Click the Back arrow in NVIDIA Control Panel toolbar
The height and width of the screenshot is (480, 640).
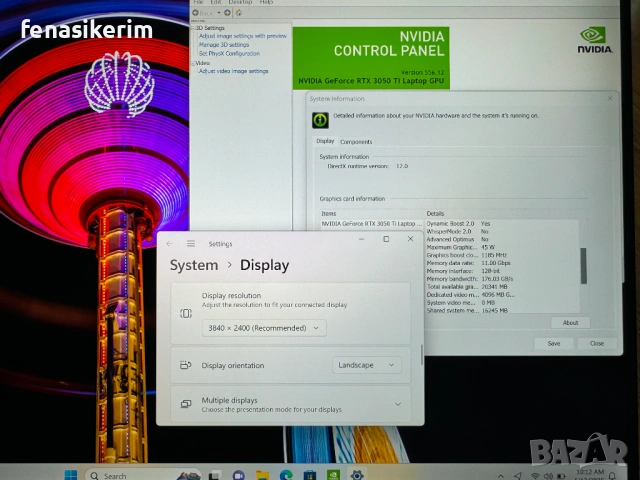pyautogui.click(x=196, y=13)
